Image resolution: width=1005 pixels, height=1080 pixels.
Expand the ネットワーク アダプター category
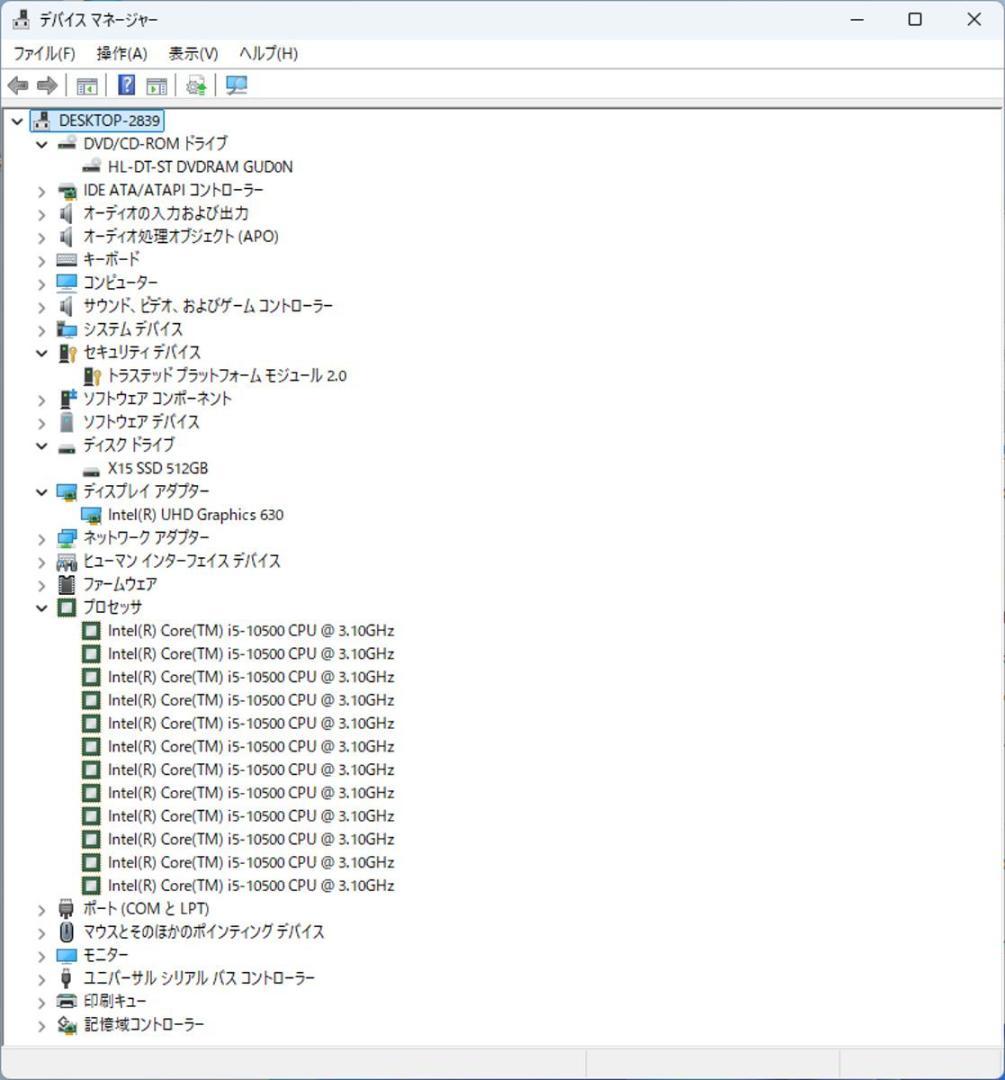point(41,537)
